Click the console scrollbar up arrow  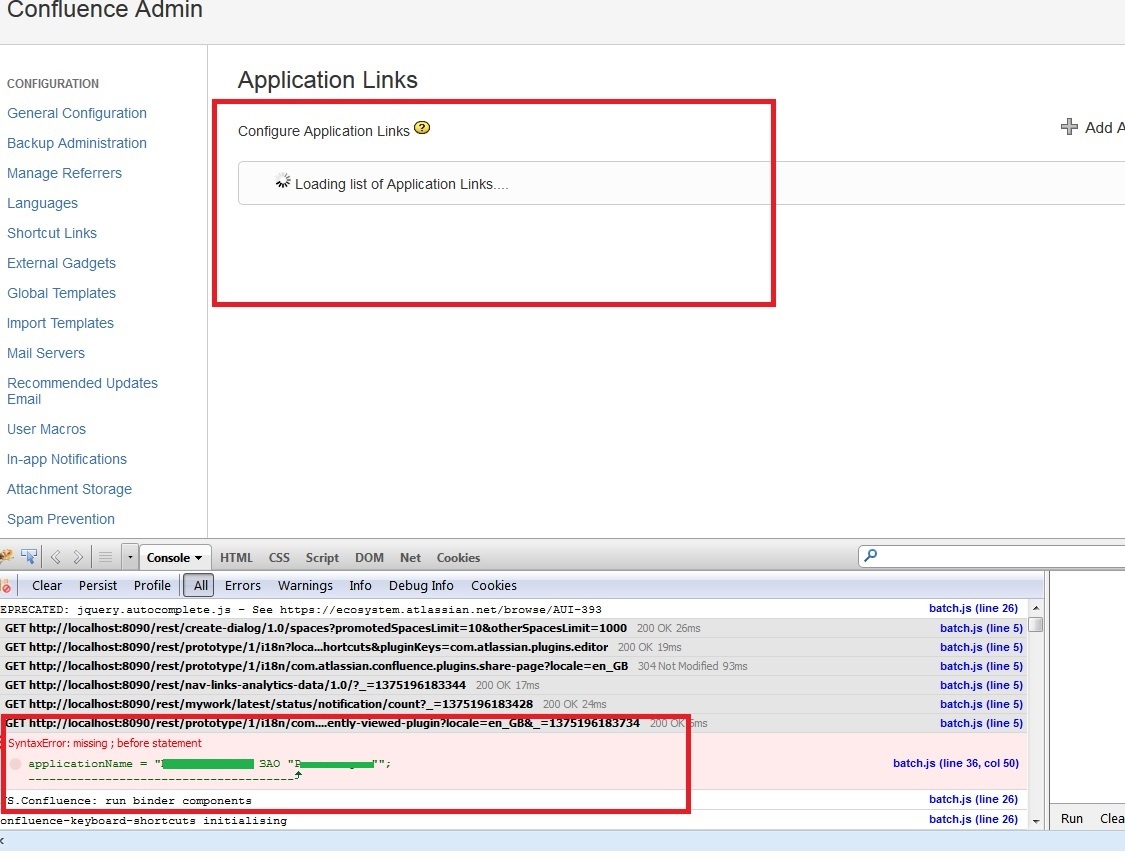coord(1036,609)
